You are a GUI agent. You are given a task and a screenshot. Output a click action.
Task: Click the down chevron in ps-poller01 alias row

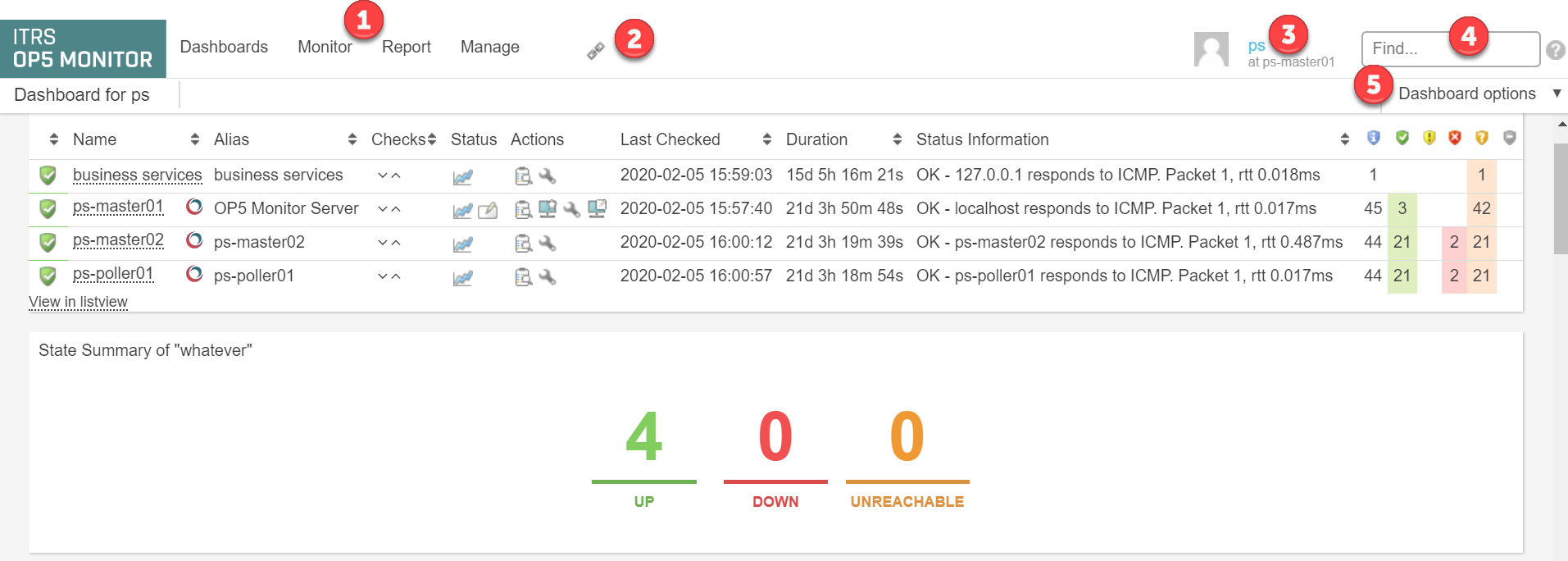pyautogui.click(x=383, y=276)
